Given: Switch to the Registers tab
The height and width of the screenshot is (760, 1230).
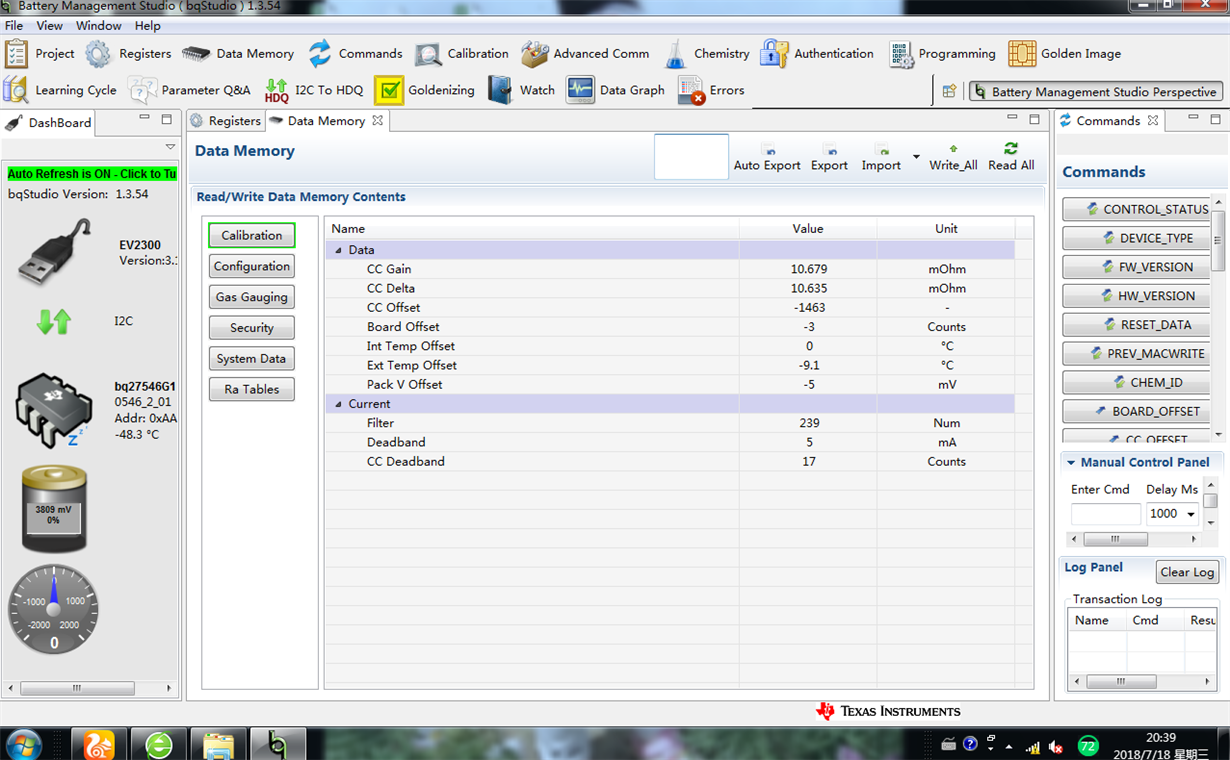Looking at the screenshot, I should (225, 121).
